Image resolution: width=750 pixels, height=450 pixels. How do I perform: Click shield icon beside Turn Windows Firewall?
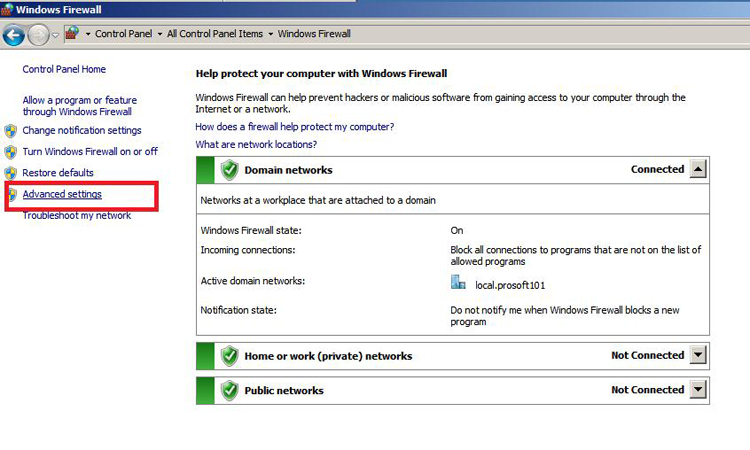(11, 152)
